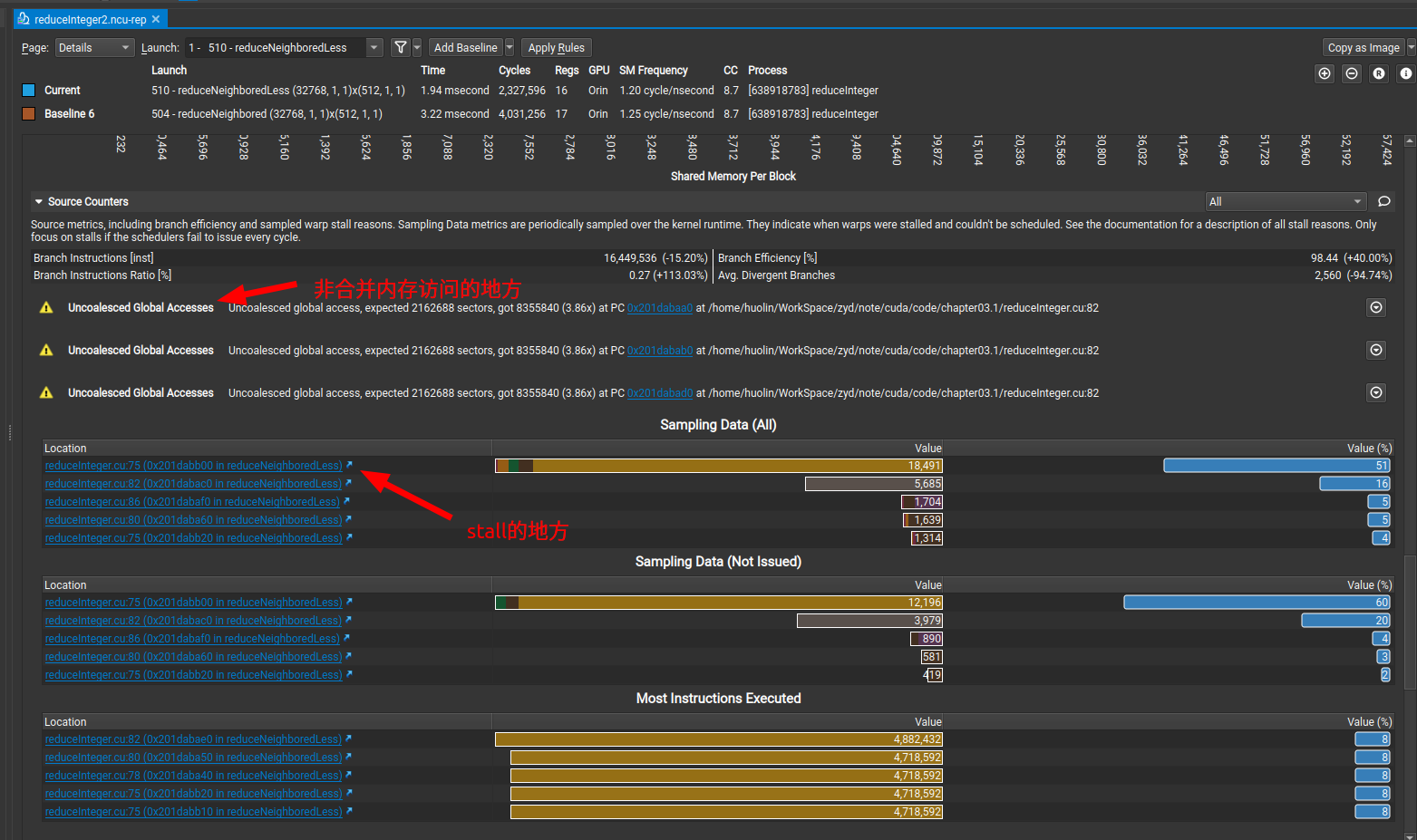The height and width of the screenshot is (840, 1417).
Task: Collapse the Source Counters section
Action: [39, 202]
